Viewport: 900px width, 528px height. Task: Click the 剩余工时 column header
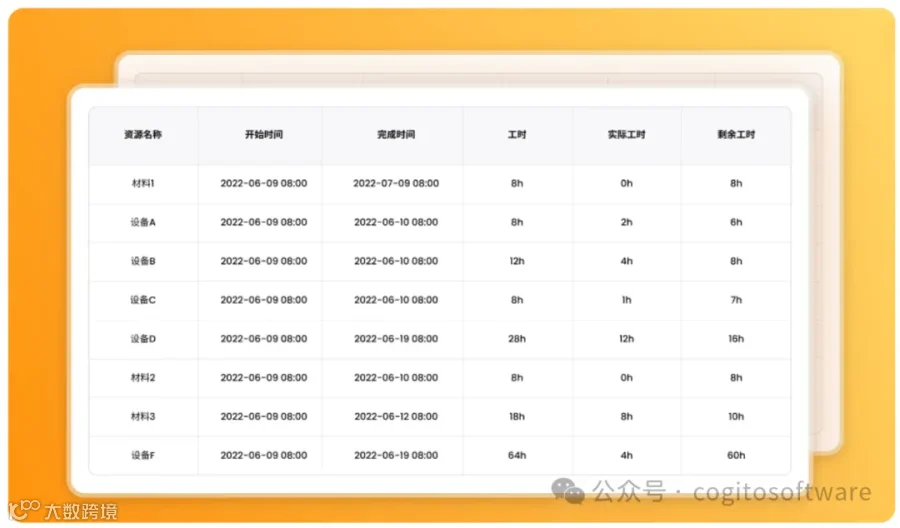(x=736, y=135)
